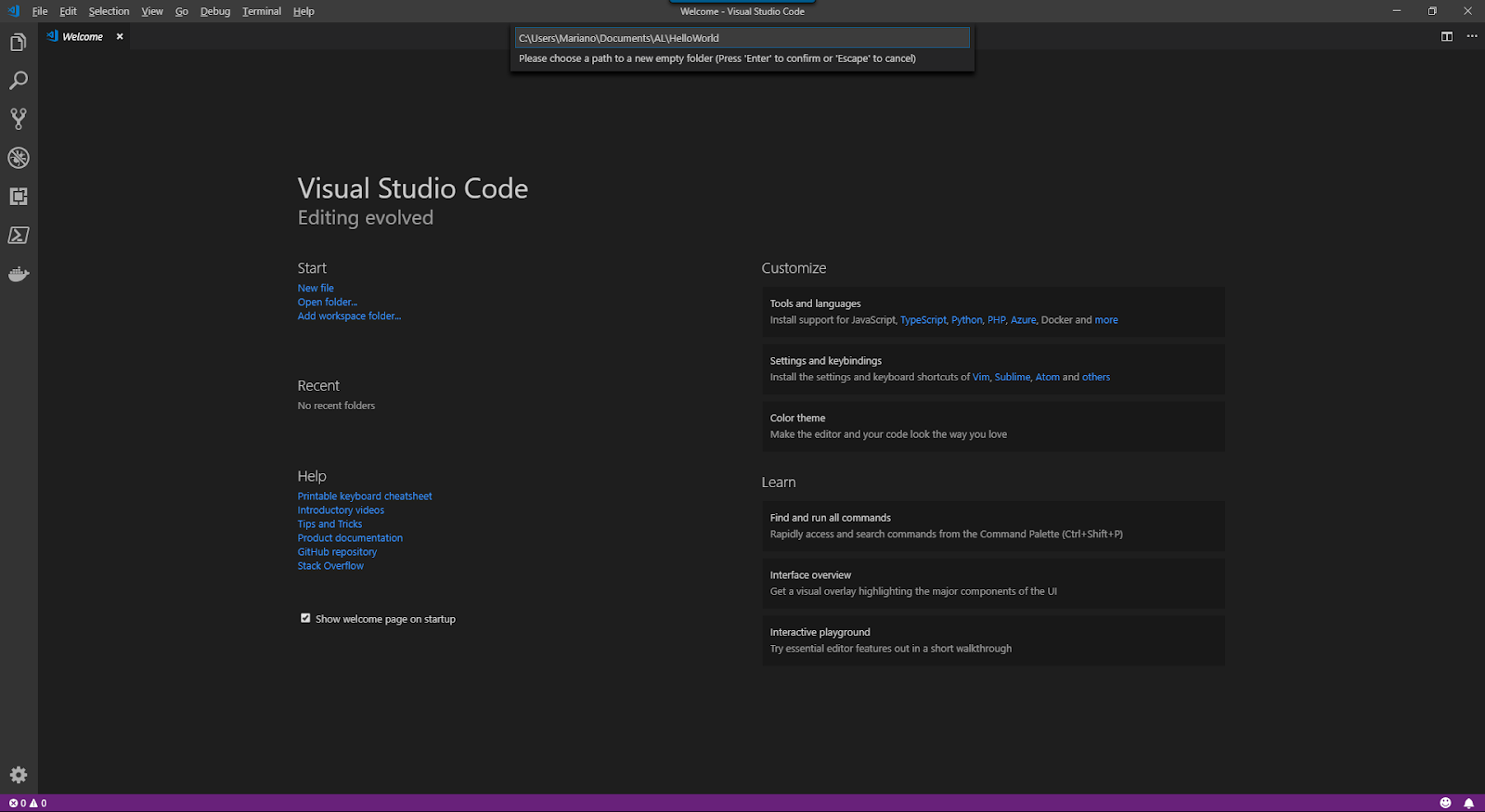Open the Debug view icon

click(19, 158)
